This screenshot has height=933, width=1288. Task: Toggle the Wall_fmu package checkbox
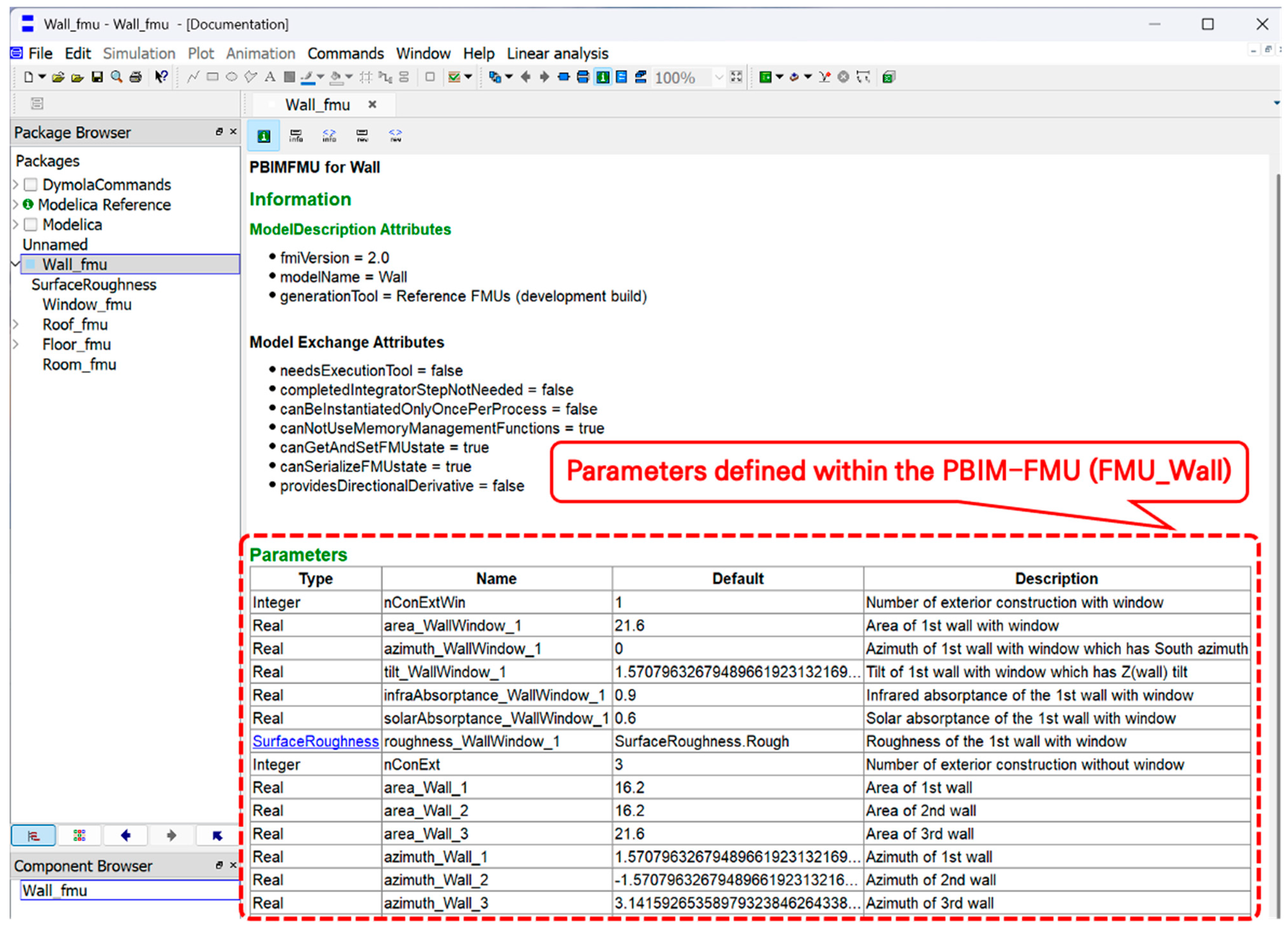[x=31, y=265]
